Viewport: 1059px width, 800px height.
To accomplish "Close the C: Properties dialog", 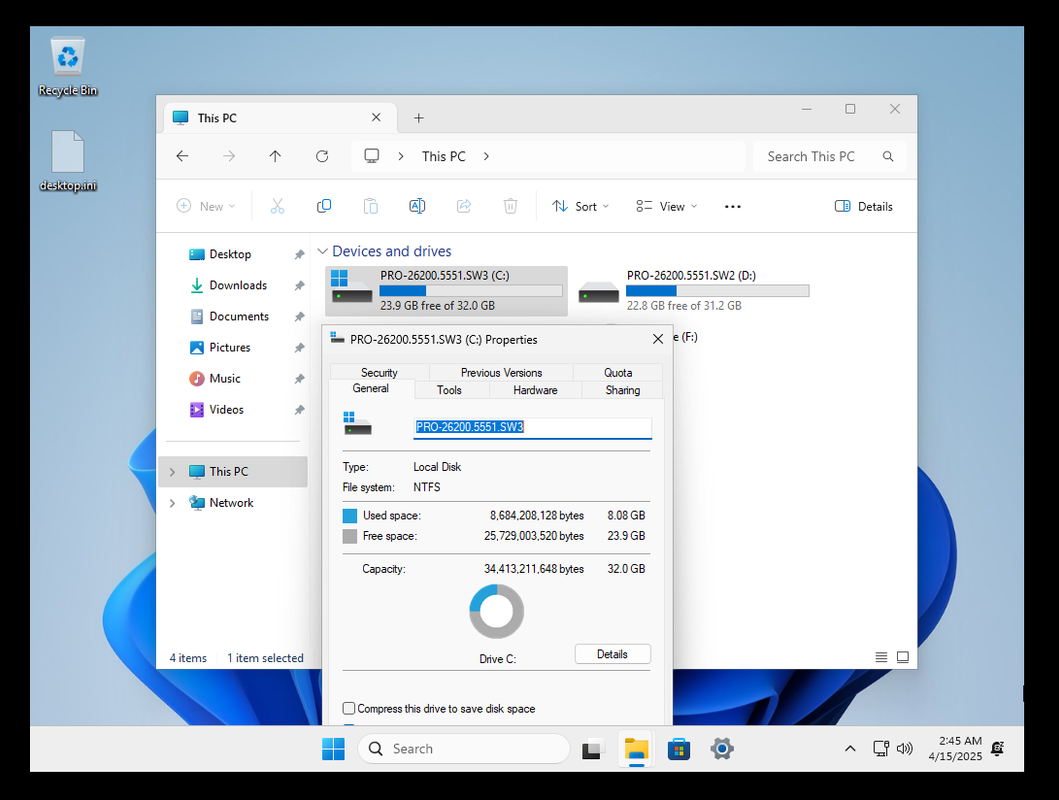I will point(658,339).
